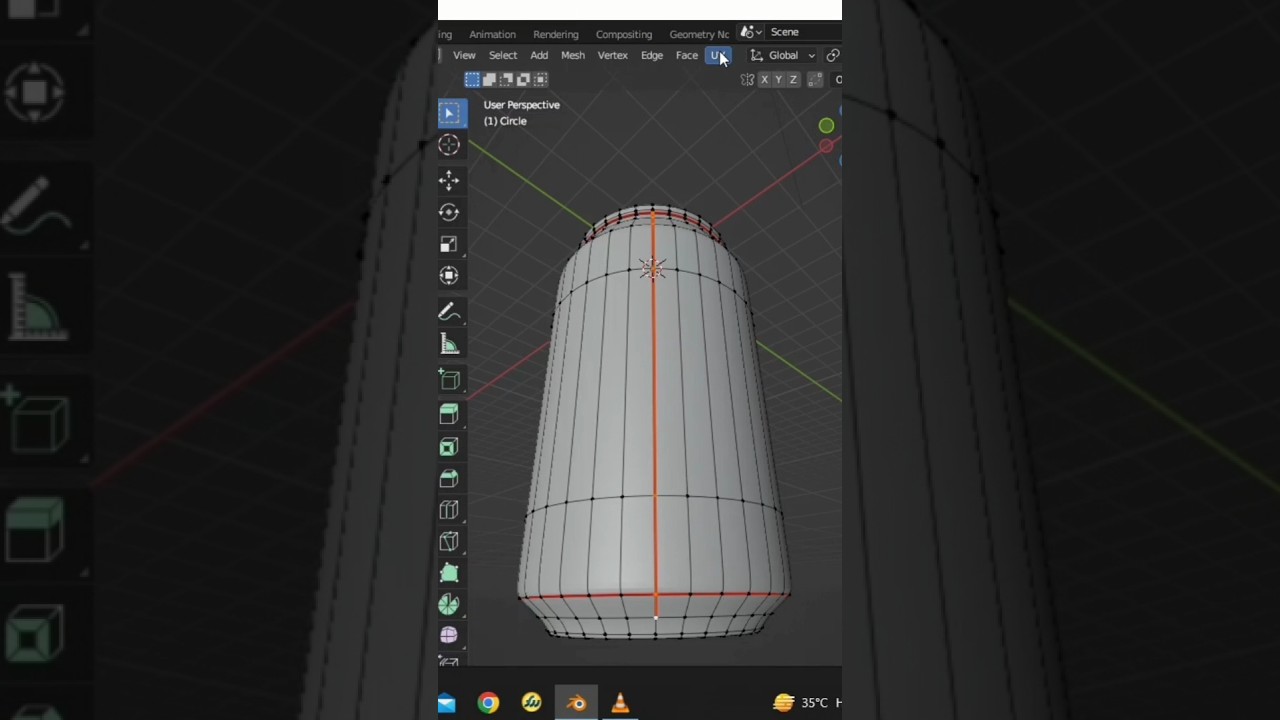Select the Move tool
This screenshot has height=720, width=1280.
tap(449, 180)
